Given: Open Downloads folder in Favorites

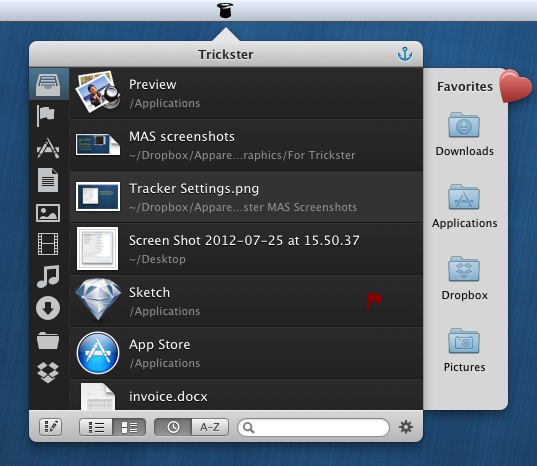Looking at the screenshot, I should point(464,125).
